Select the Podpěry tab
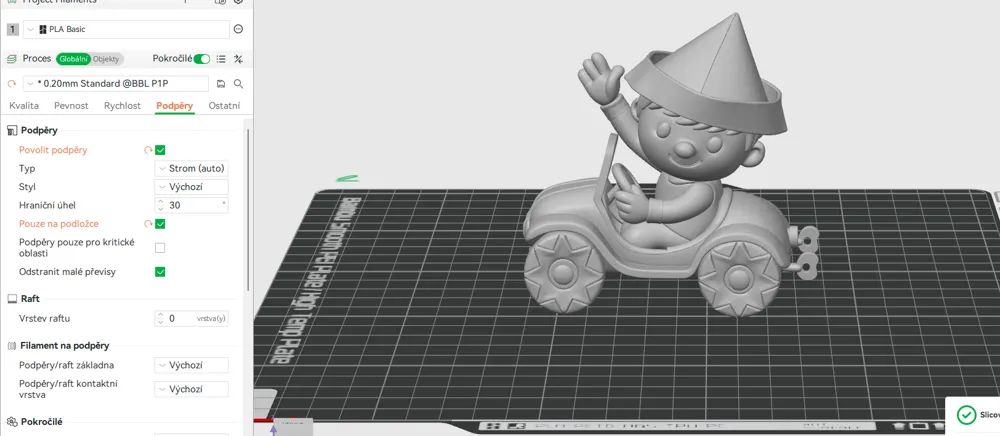 175,106
